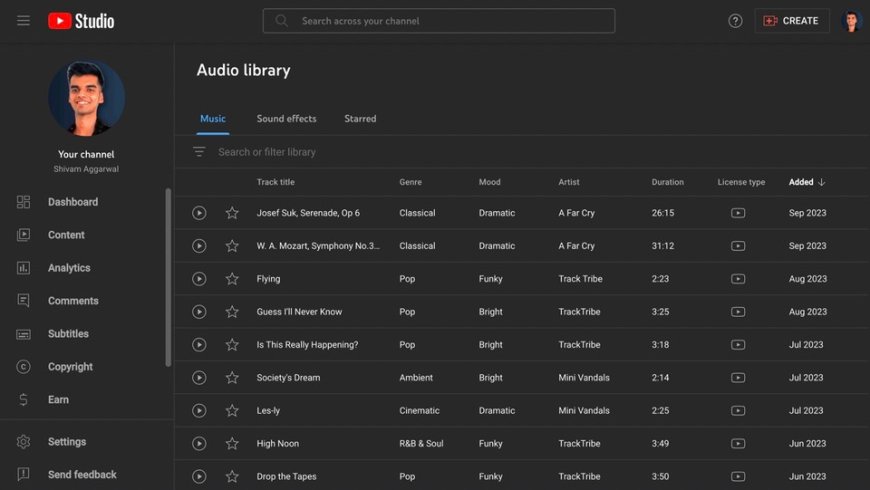Play the Les-ly track

point(199,411)
